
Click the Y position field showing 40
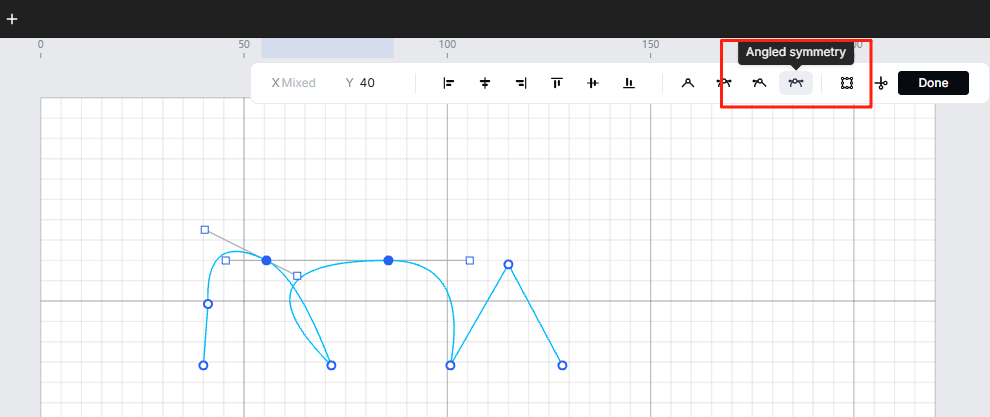[x=368, y=83]
